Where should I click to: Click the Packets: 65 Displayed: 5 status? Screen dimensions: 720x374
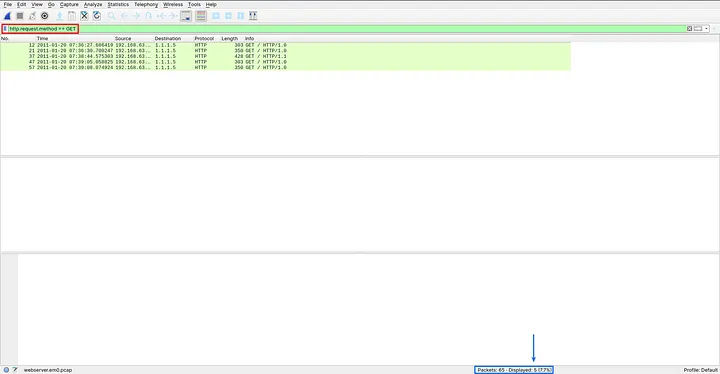pos(514,370)
